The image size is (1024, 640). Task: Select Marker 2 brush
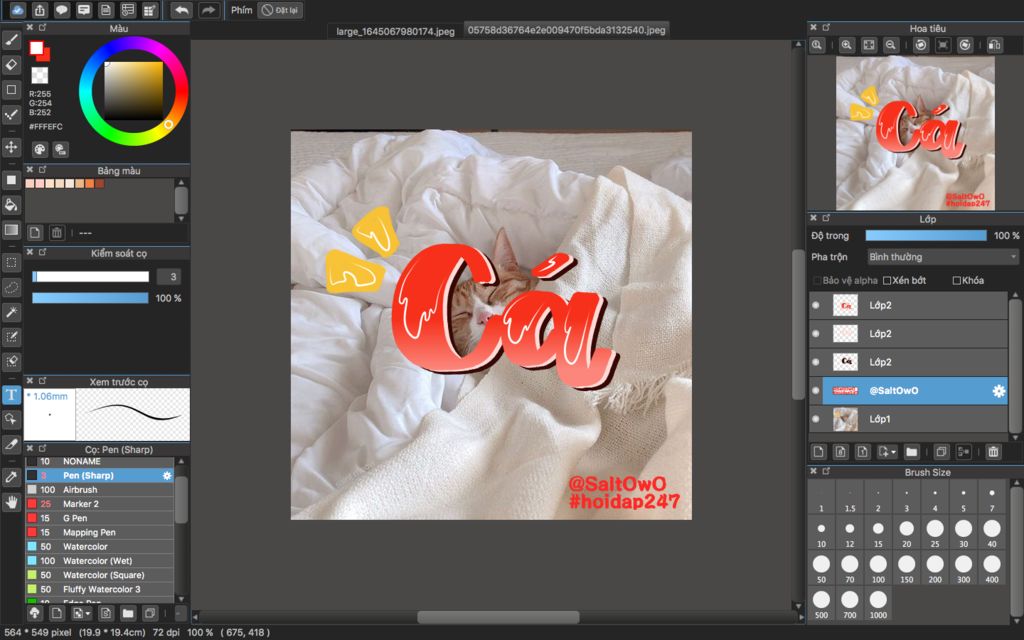tap(99, 504)
